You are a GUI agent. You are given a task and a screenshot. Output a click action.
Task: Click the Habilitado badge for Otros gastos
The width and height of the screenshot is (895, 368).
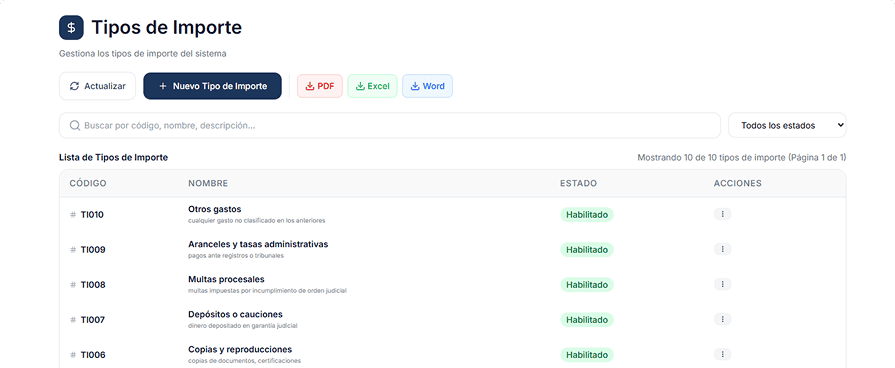(587, 215)
